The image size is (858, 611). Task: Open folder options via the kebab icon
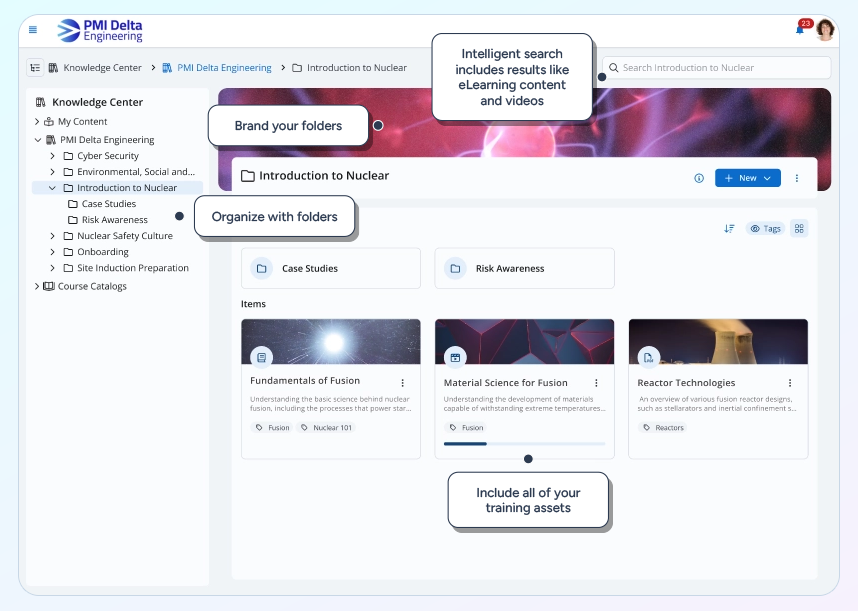click(796, 177)
